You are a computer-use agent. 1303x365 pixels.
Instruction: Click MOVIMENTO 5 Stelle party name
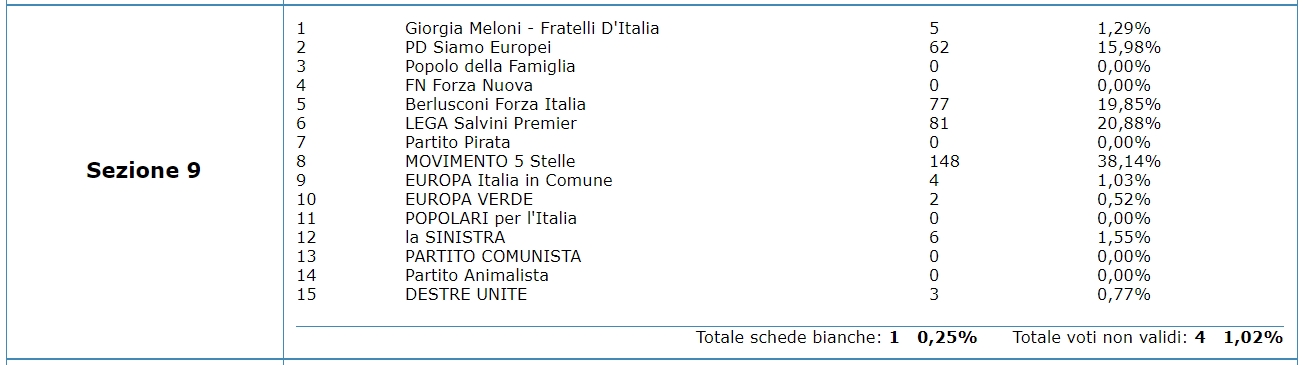490,161
